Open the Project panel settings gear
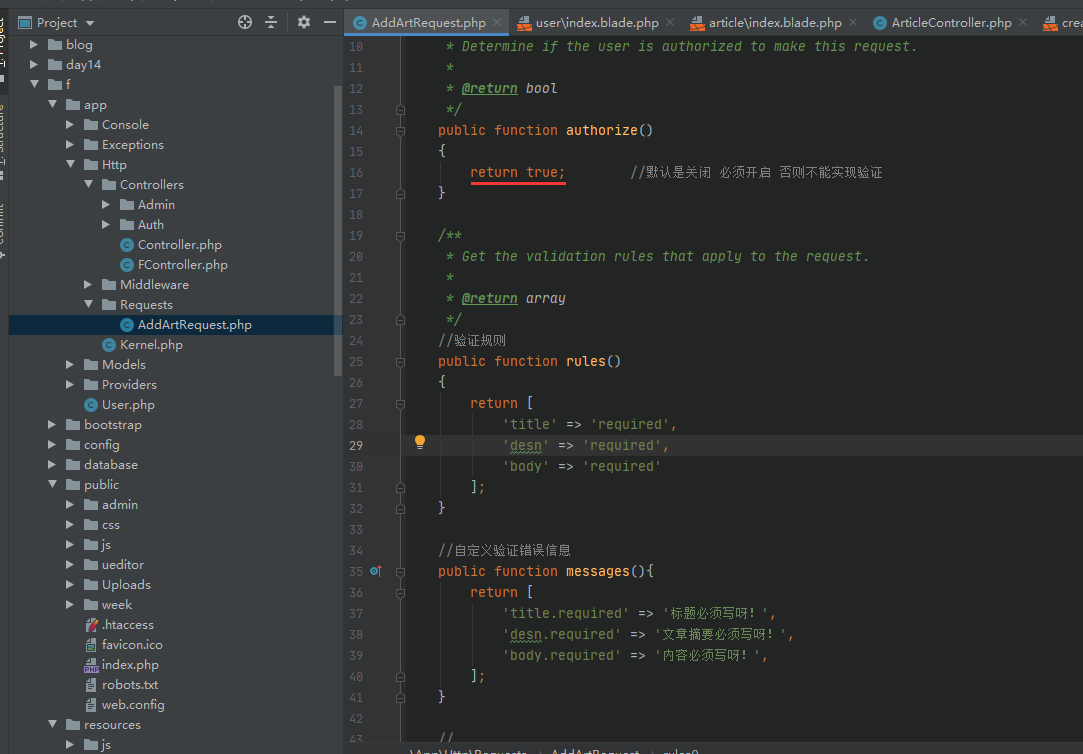The width and height of the screenshot is (1083, 754). 304,22
